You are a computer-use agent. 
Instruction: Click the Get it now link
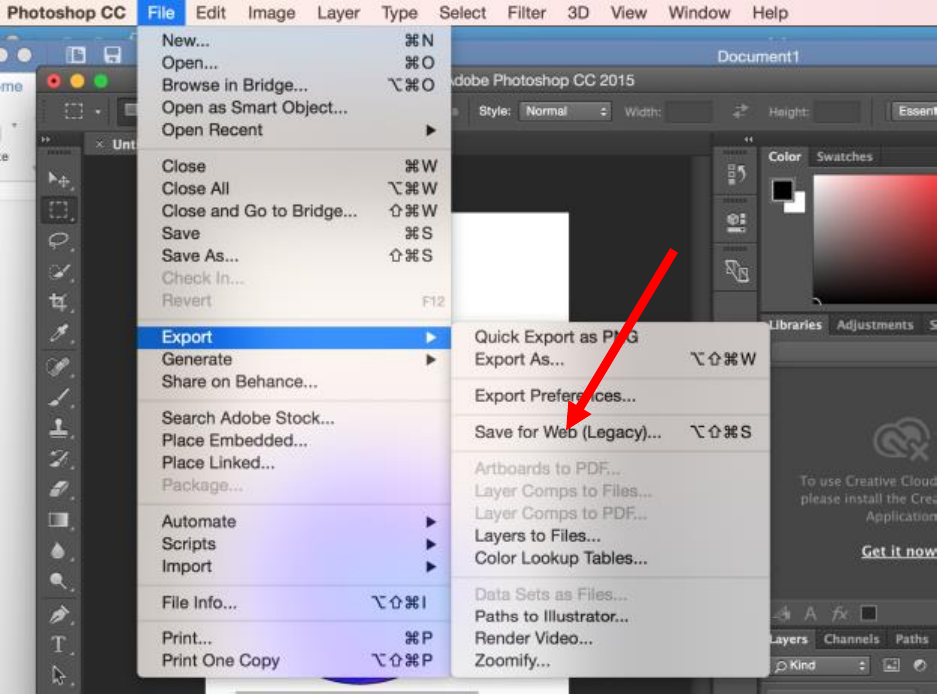899,551
